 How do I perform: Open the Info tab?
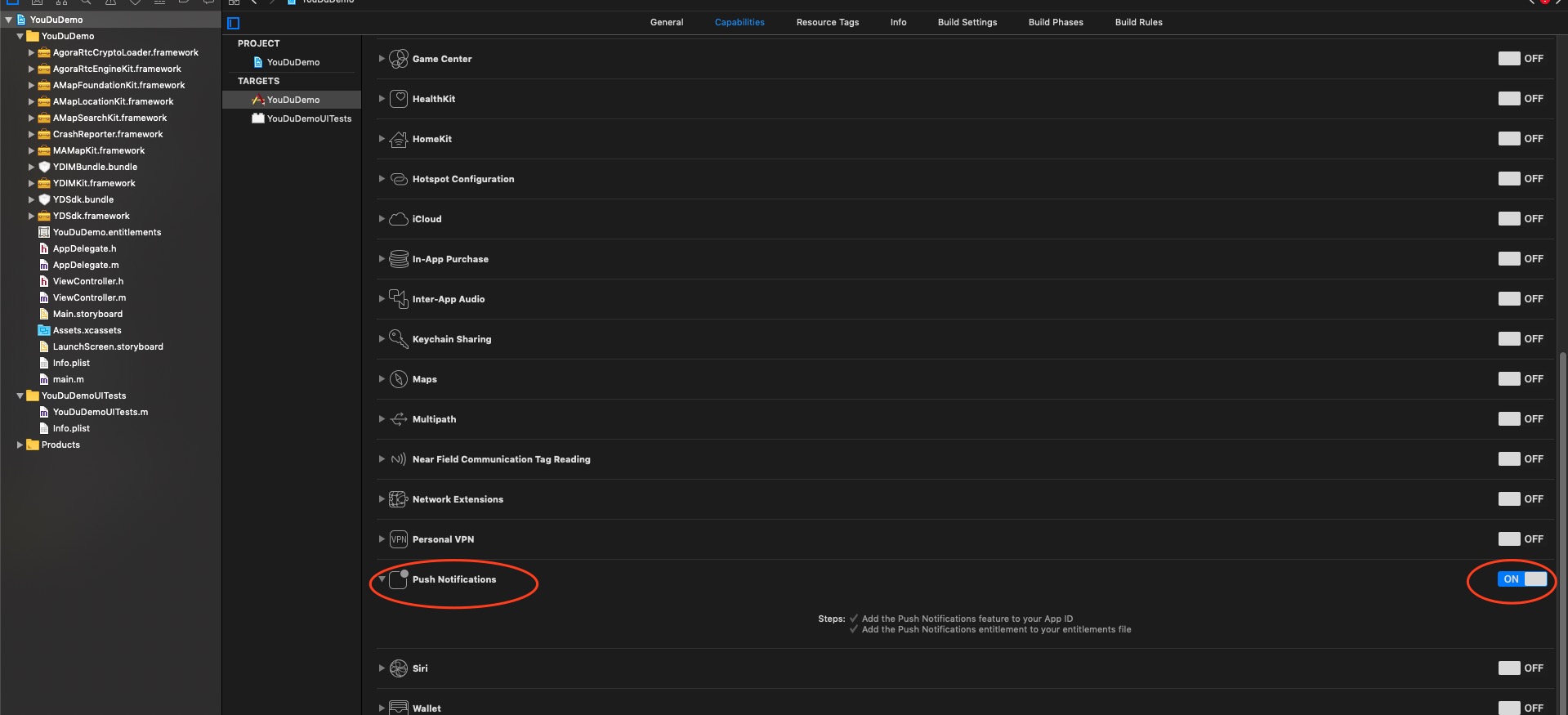click(898, 22)
